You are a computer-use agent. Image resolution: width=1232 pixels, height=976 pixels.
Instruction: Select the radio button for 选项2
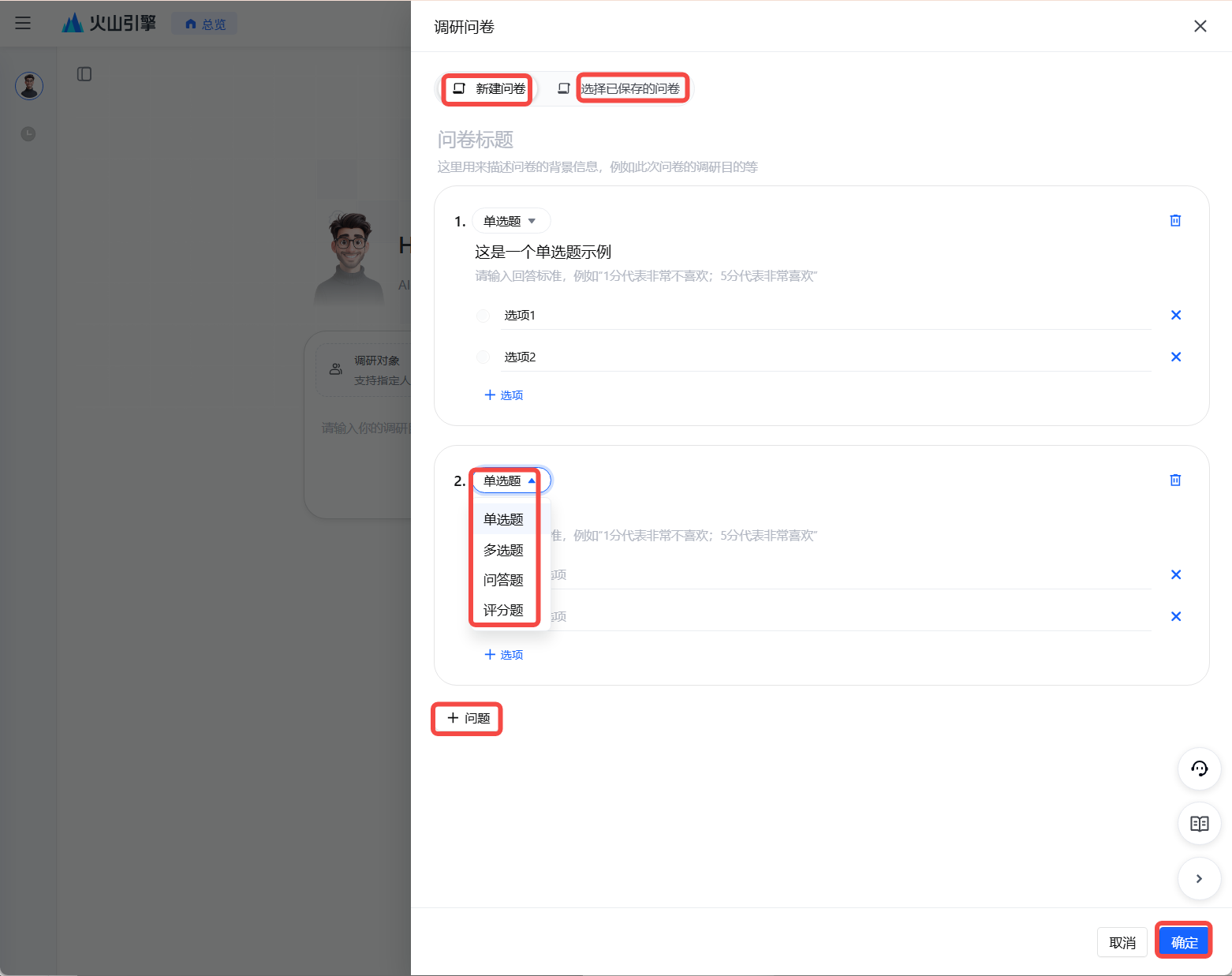(483, 357)
